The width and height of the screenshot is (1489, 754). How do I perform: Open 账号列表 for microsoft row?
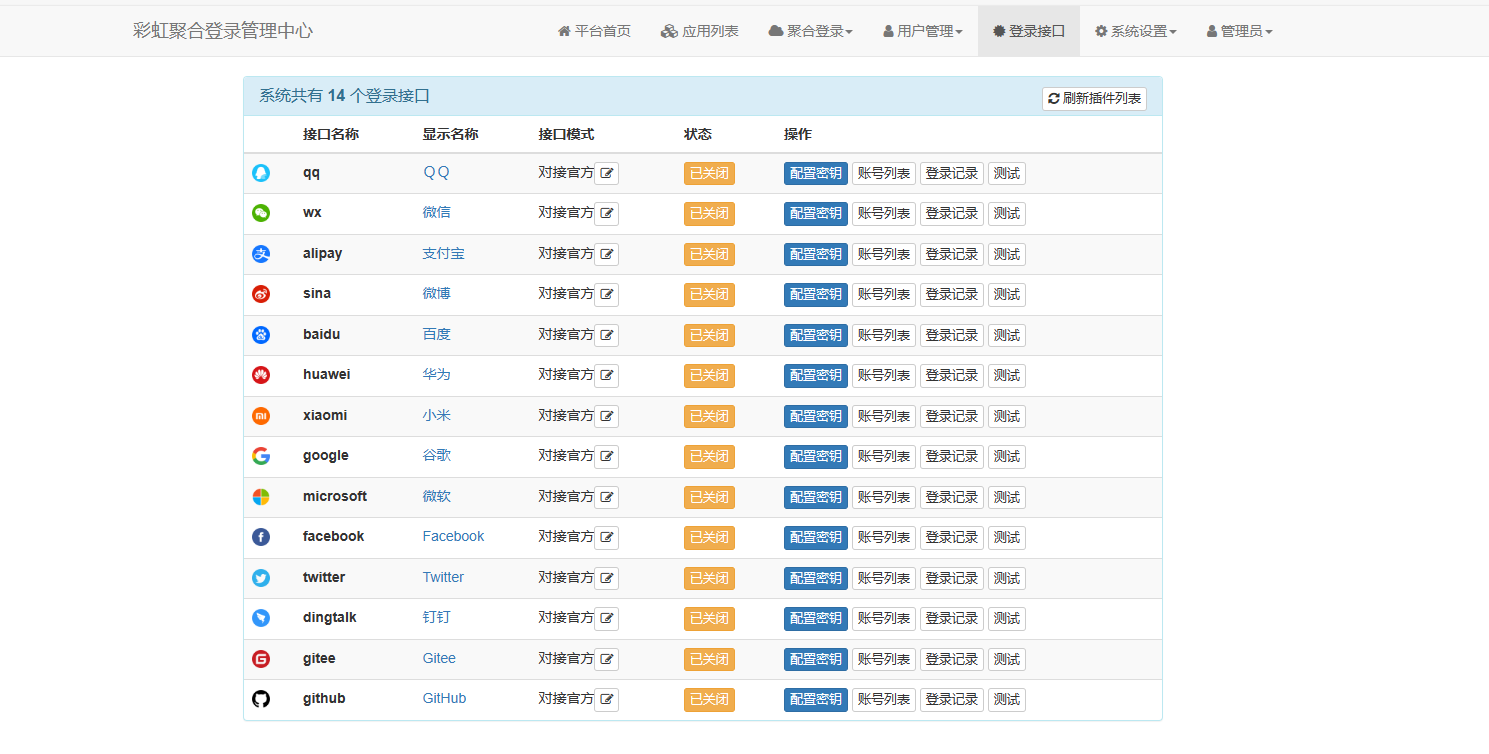tap(884, 497)
